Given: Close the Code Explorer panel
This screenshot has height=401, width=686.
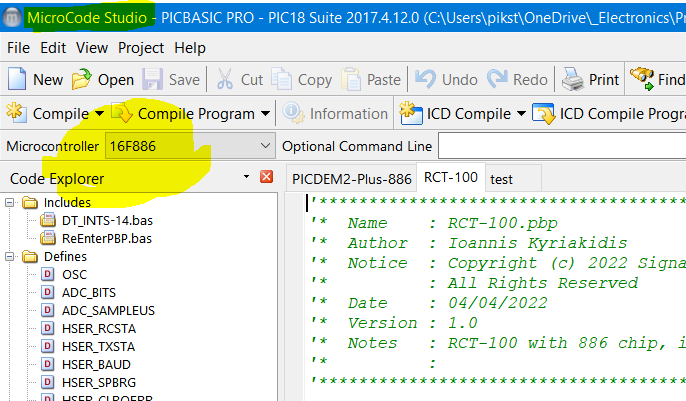Looking at the screenshot, I should click(x=266, y=178).
